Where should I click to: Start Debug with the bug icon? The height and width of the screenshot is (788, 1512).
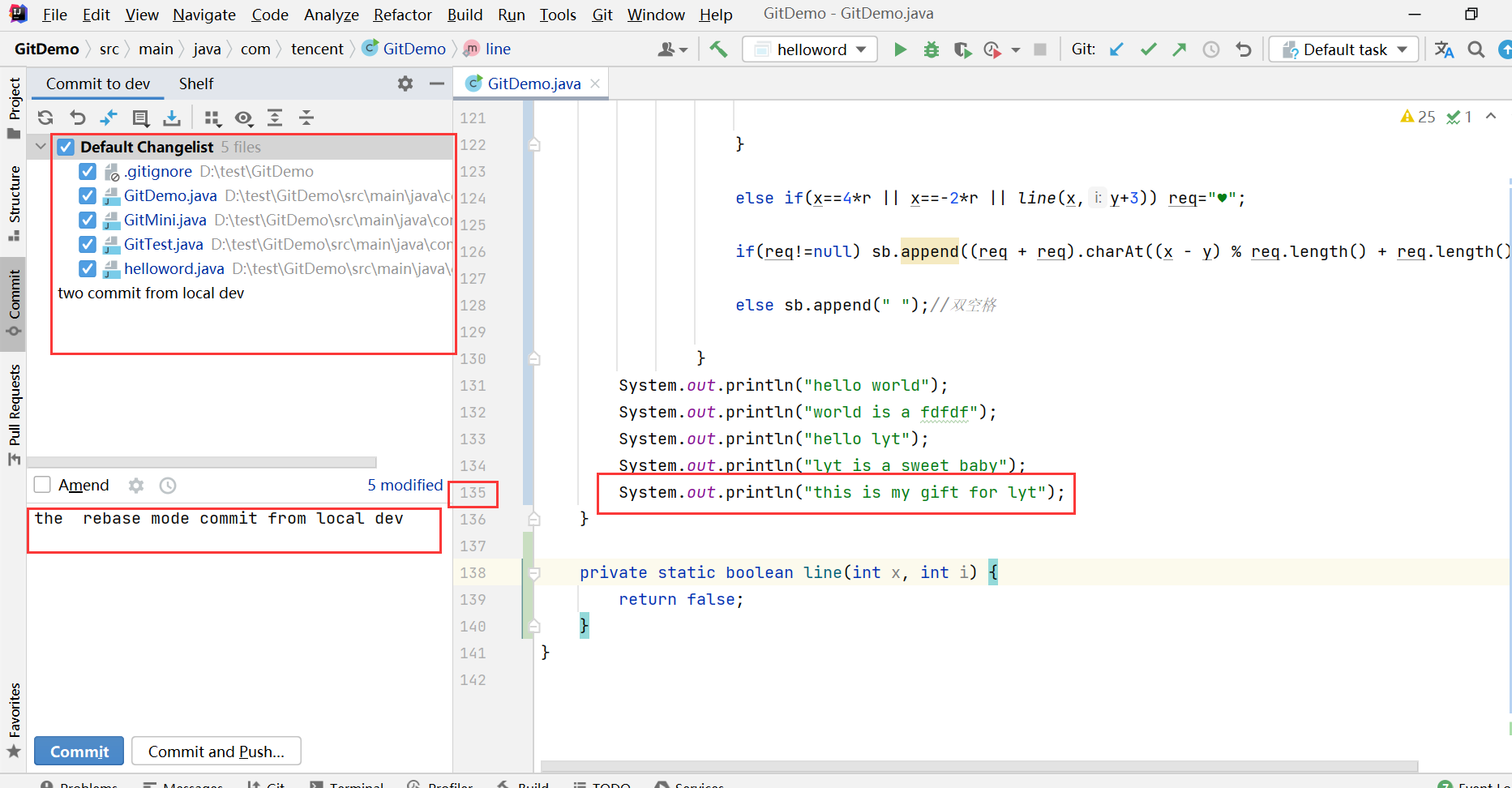pos(932,49)
